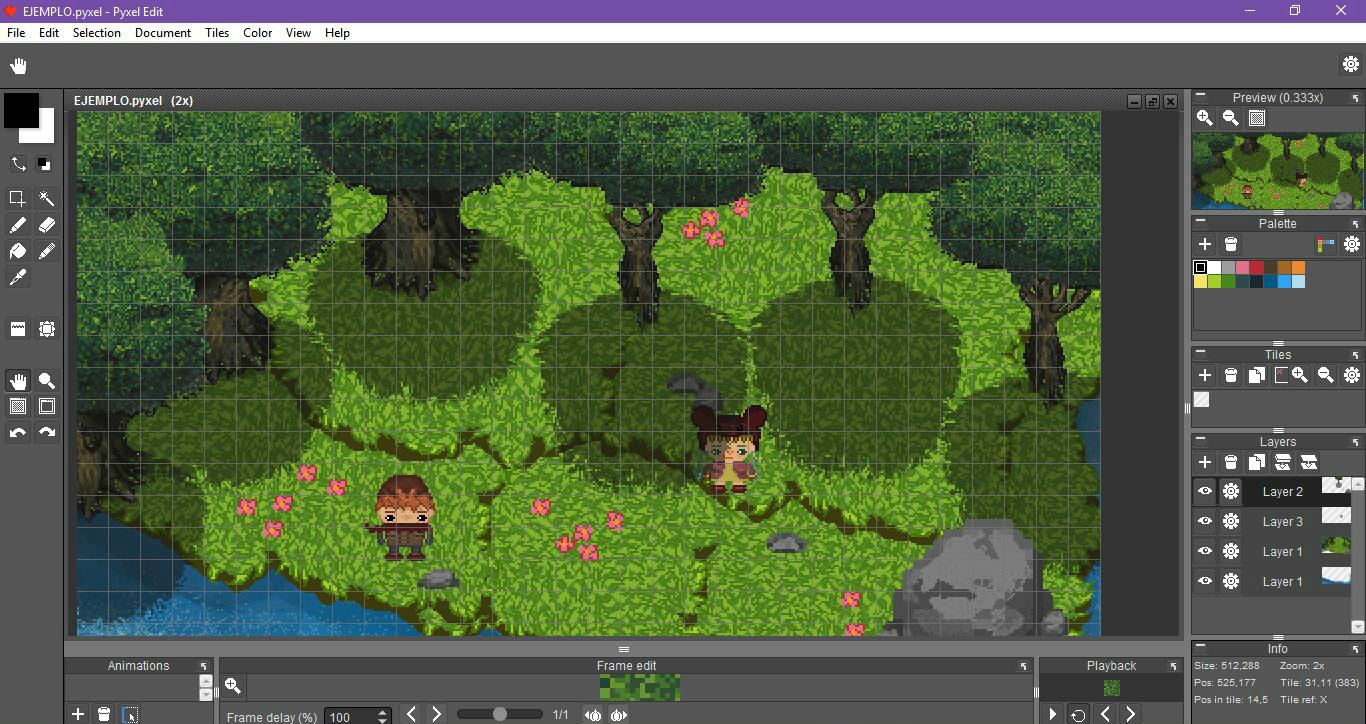Screen dimensions: 1366x724
Task: Pick the Paint Bucket fill tool
Action: [18, 252]
